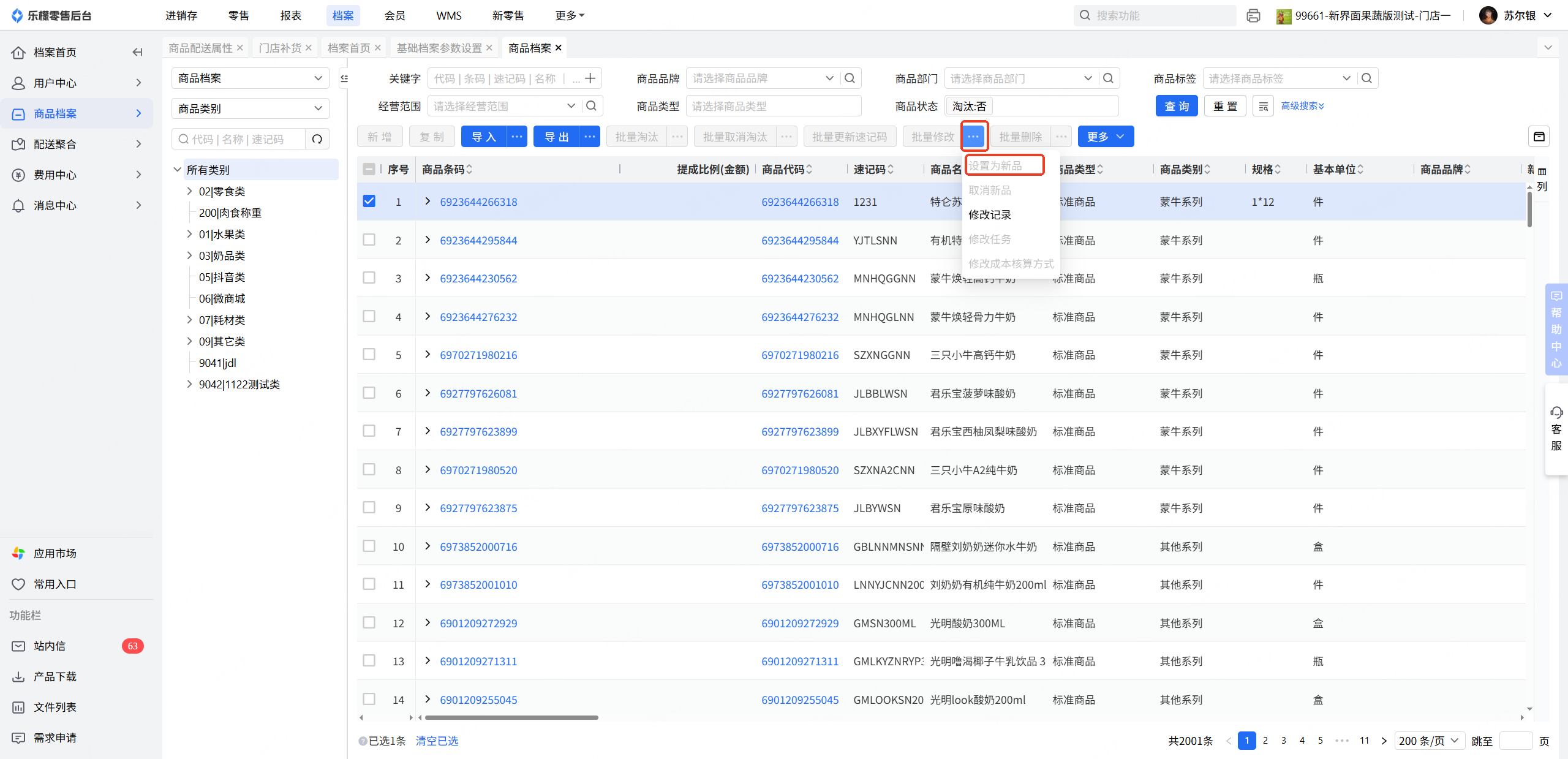1568x759 pixels.
Task: Click the 客服 headset icon
Action: tap(1556, 412)
